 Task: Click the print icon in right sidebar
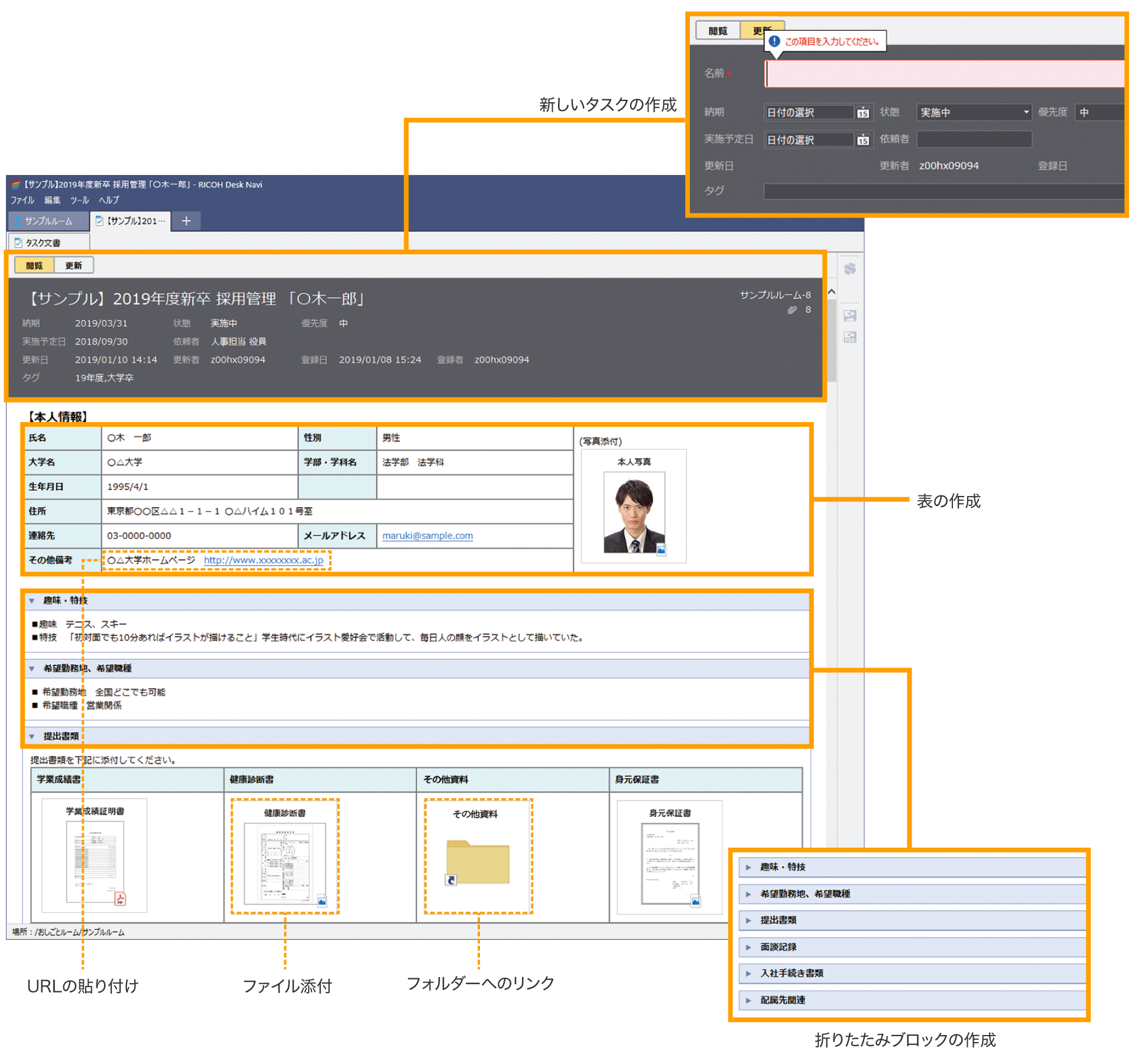click(x=849, y=270)
